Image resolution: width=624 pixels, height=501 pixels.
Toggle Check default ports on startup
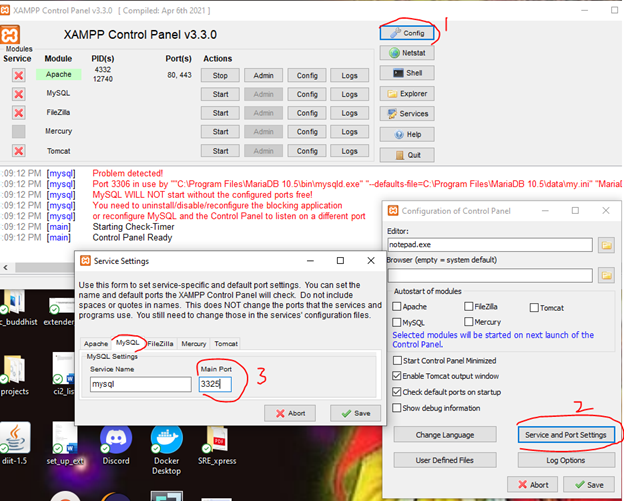(397, 392)
